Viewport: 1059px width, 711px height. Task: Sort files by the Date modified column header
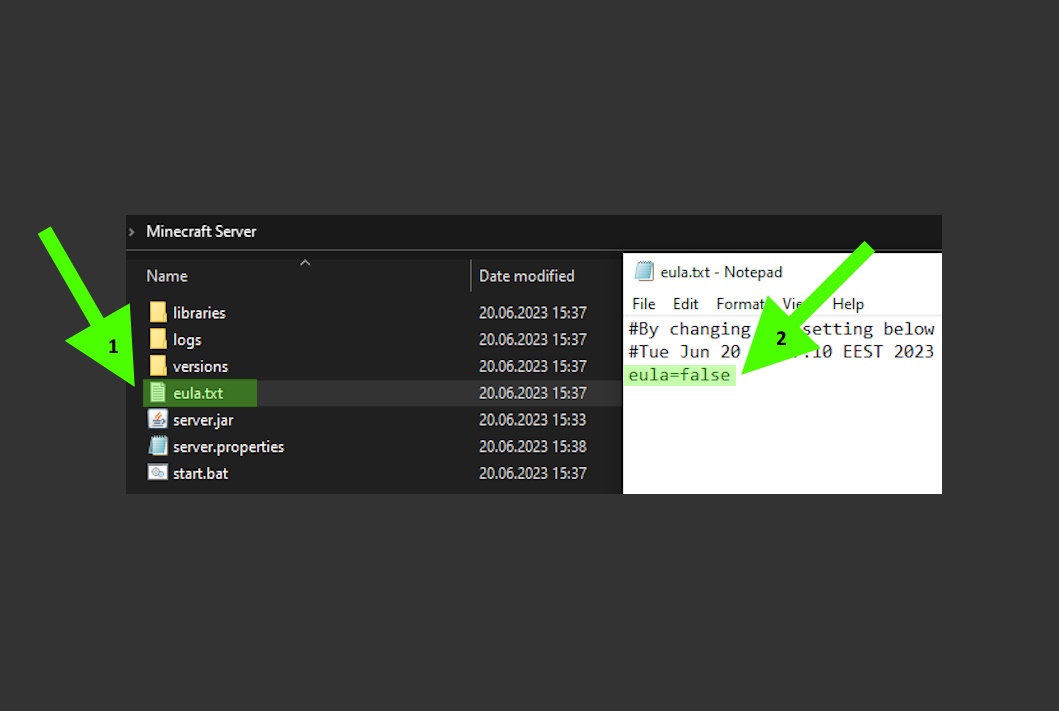click(527, 275)
